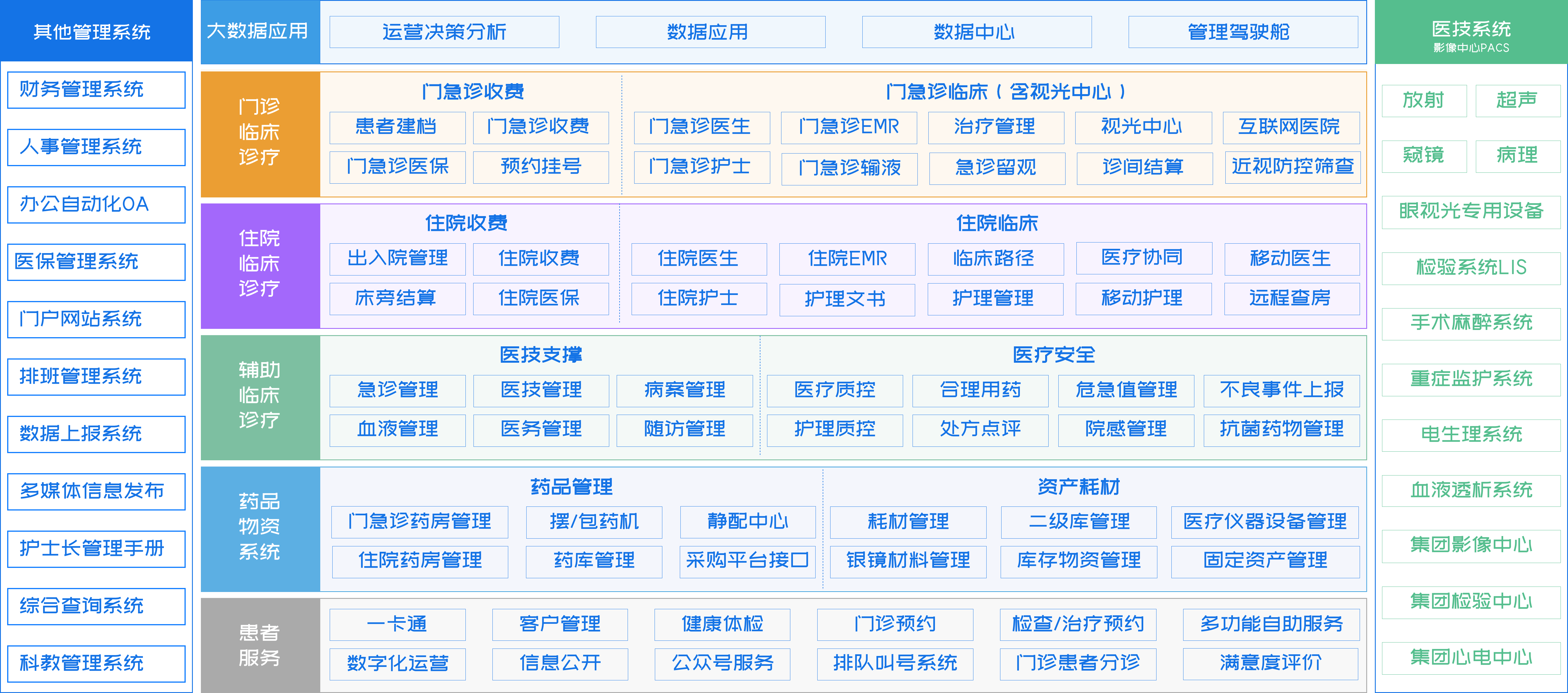This screenshot has height=693, width=1568.
Task: Open 出入院管理 module
Action: click(397, 259)
